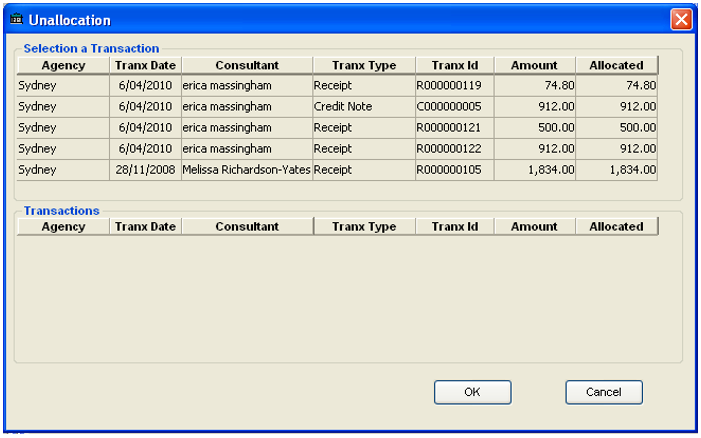The height and width of the screenshot is (438, 701).
Task: Click Amount header in Transactions table
Action: [x=534, y=227]
